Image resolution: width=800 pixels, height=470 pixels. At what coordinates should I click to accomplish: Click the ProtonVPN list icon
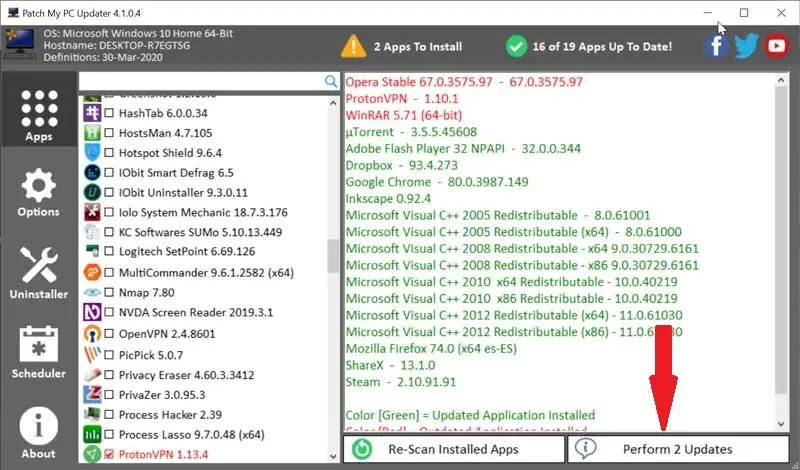point(92,454)
